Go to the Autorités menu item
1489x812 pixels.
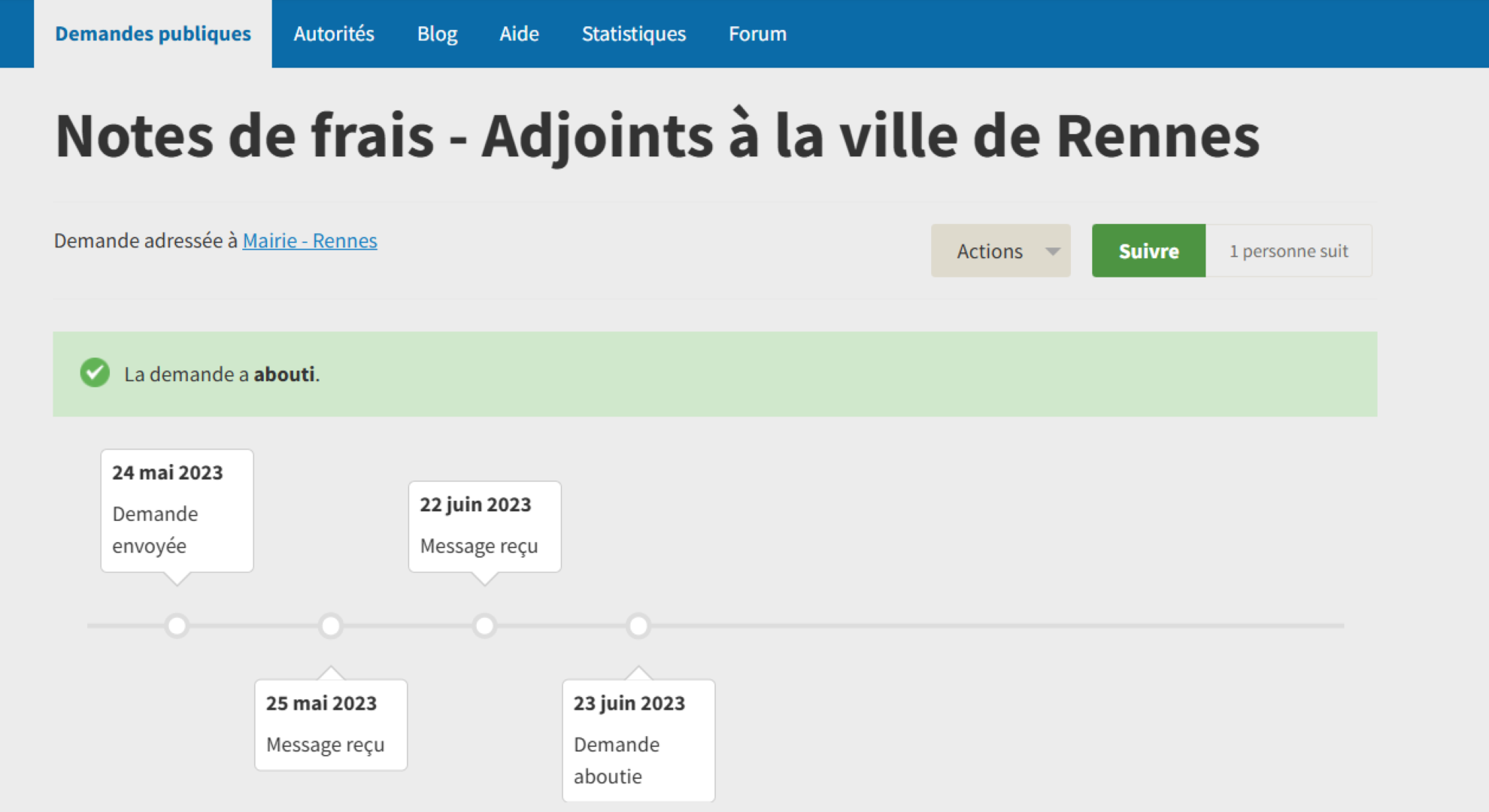(333, 34)
